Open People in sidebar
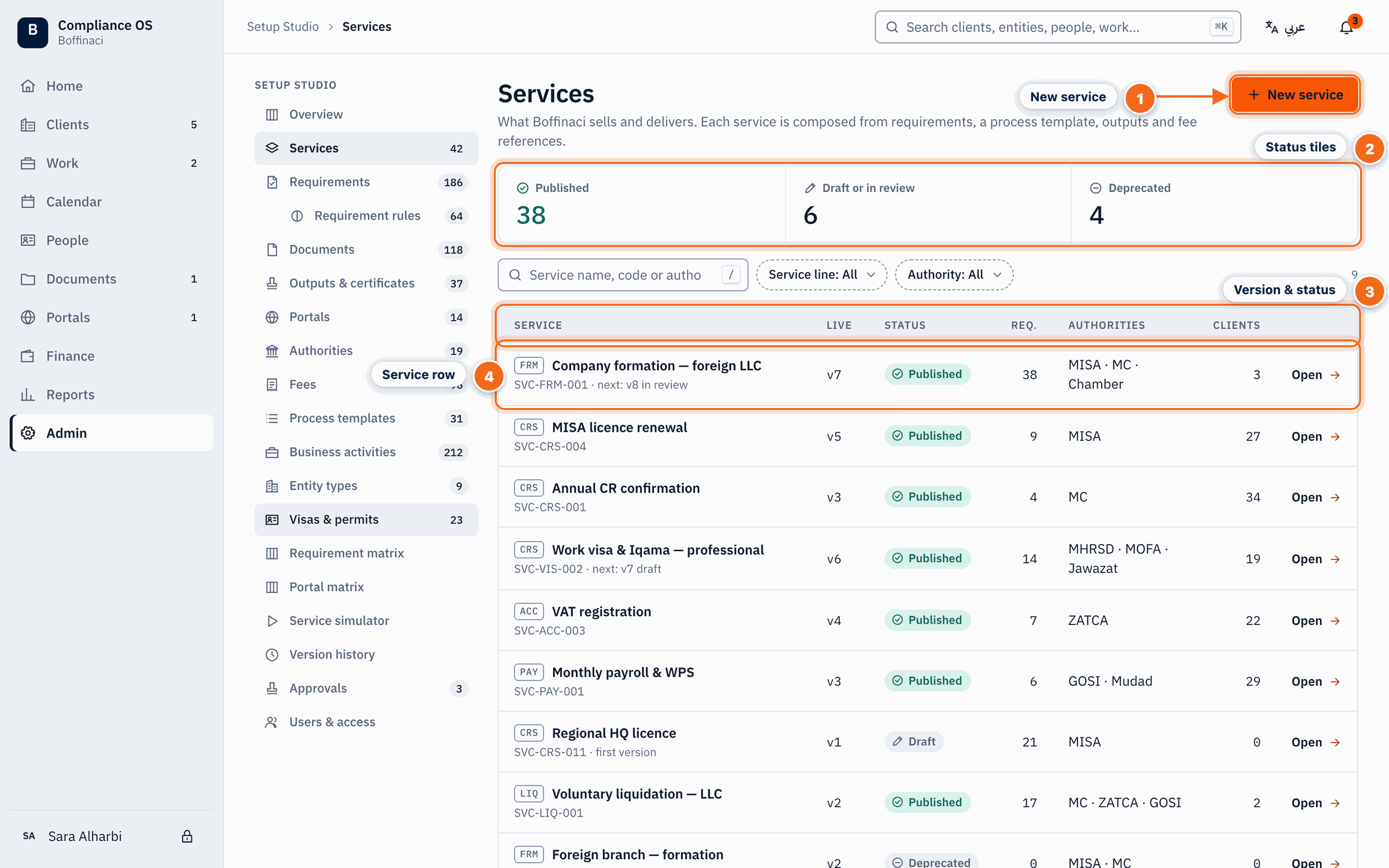The width and height of the screenshot is (1389, 868). tap(112, 240)
